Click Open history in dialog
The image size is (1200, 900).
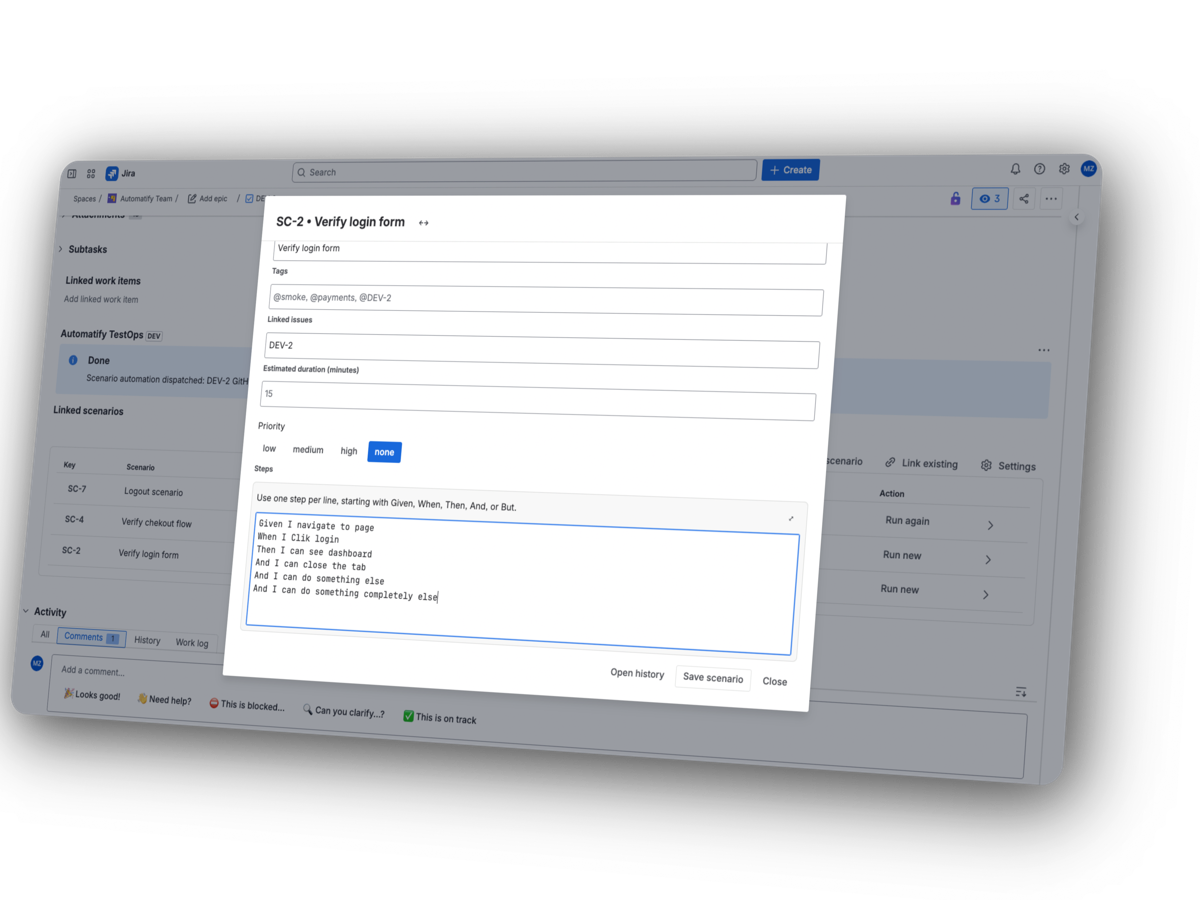637,673
